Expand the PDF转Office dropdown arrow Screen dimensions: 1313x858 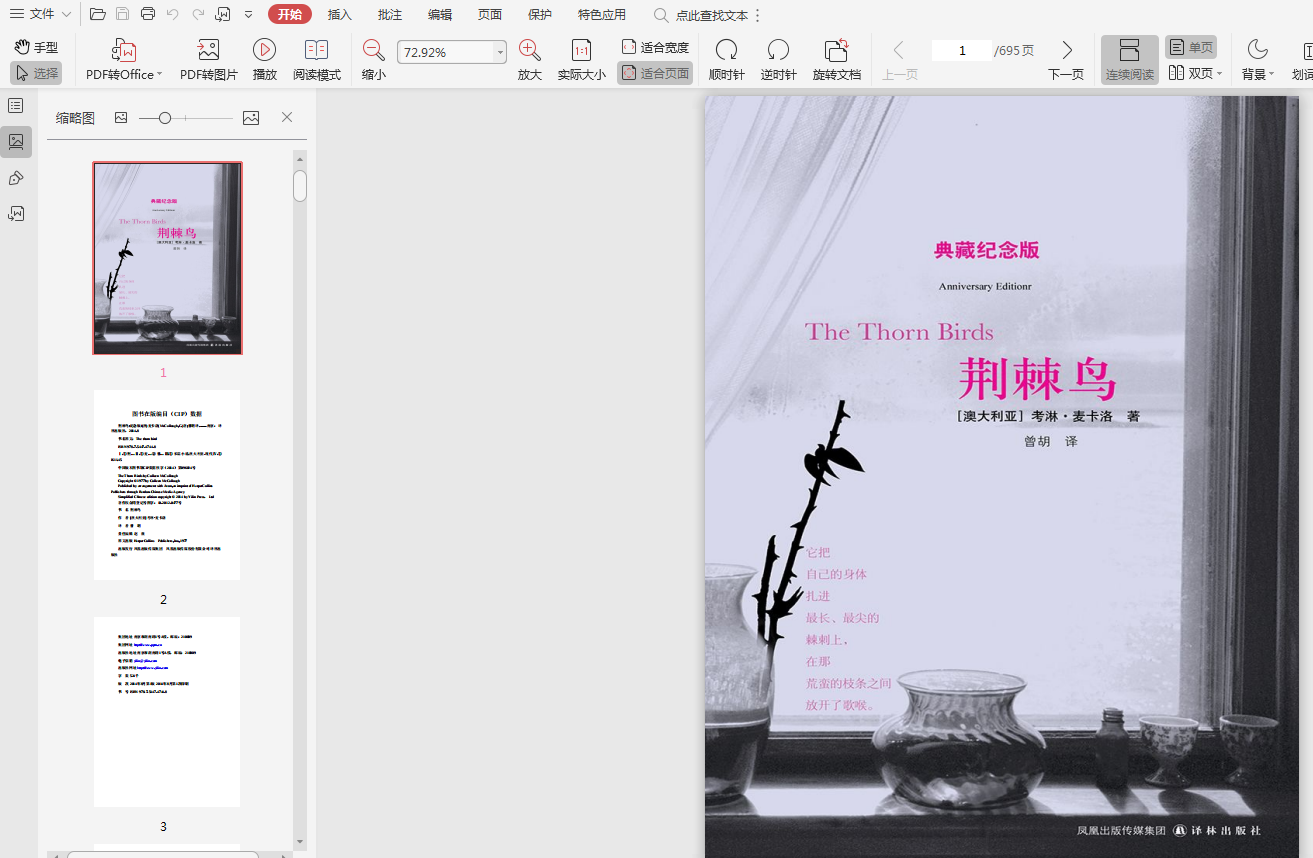[159, 75]
